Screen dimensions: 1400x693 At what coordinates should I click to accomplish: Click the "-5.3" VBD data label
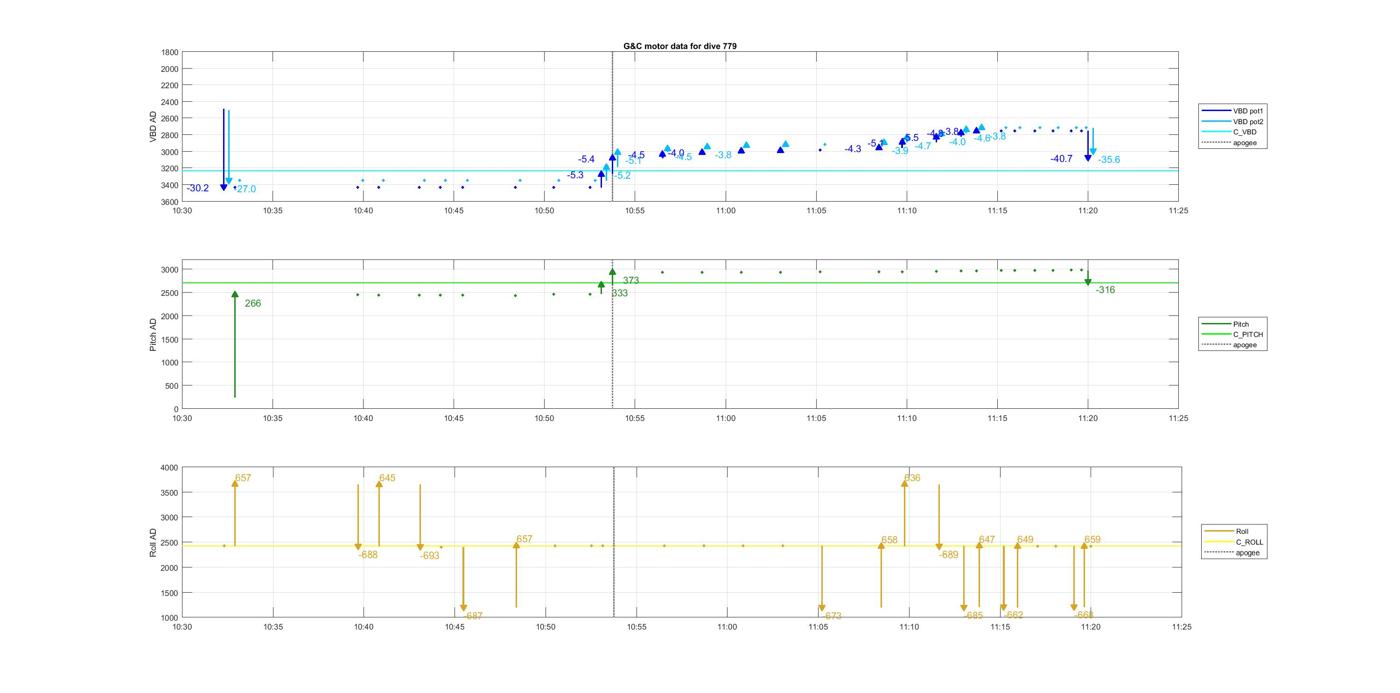(x=575, y=175)
